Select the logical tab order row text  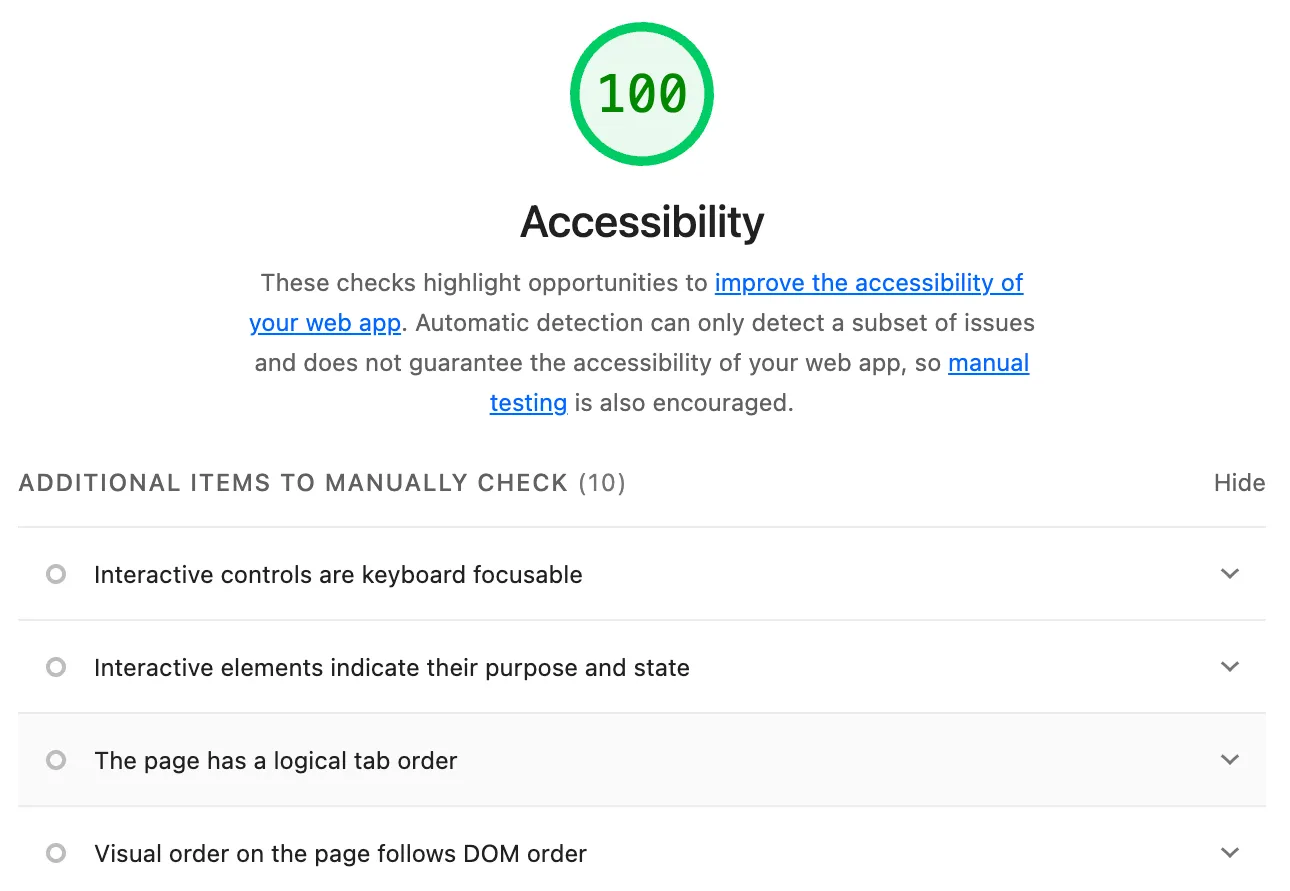(275, 760)
